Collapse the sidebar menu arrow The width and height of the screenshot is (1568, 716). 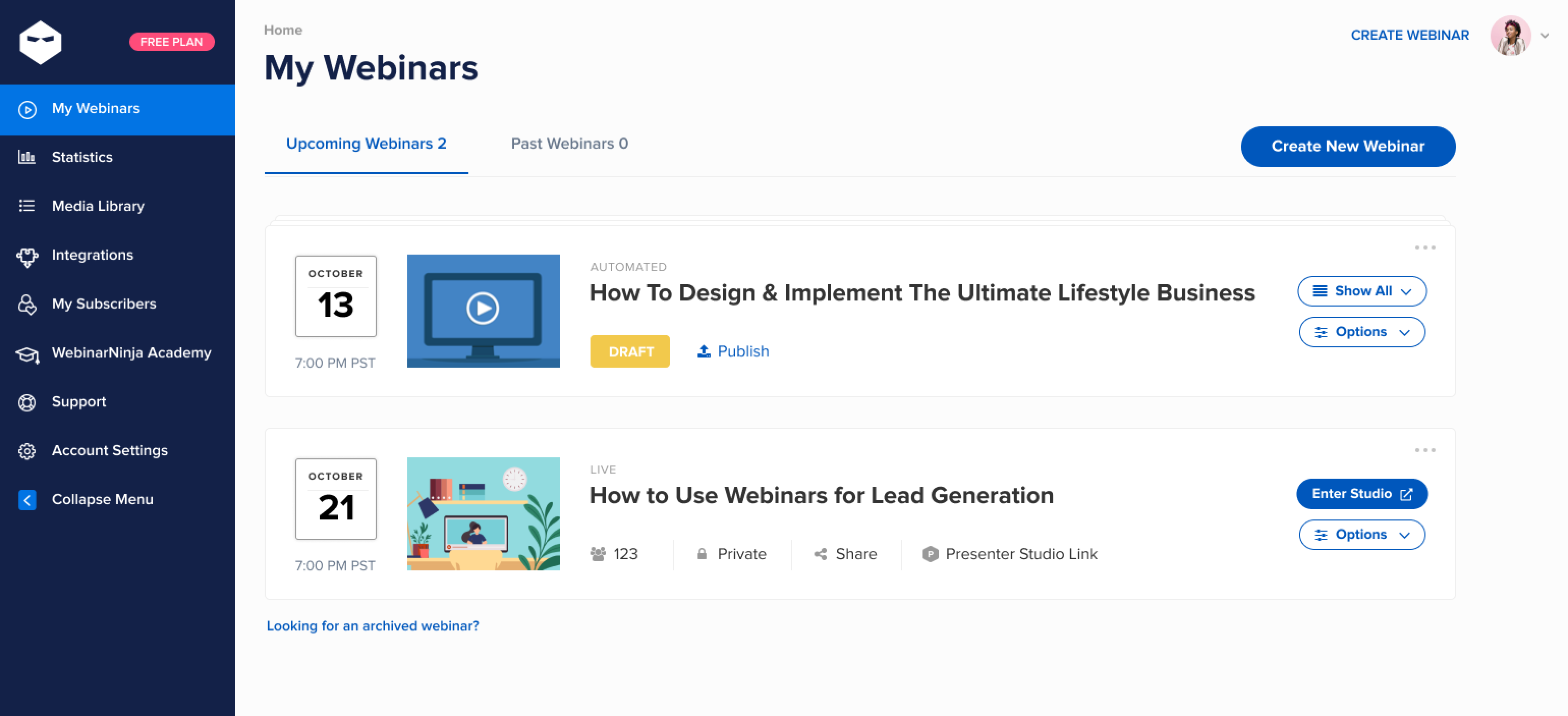coord(27,500)
